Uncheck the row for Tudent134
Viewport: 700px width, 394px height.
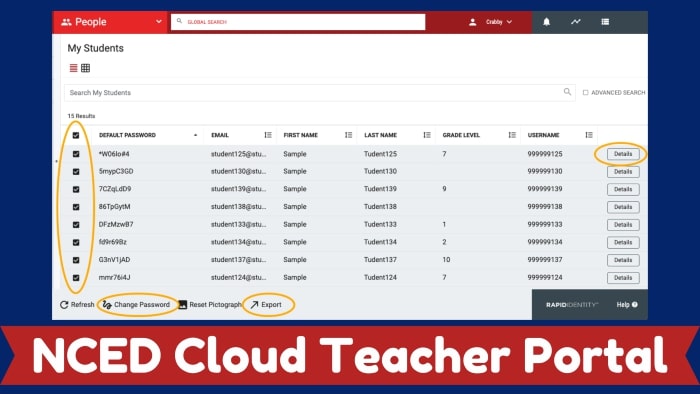[x=76, y=242]
